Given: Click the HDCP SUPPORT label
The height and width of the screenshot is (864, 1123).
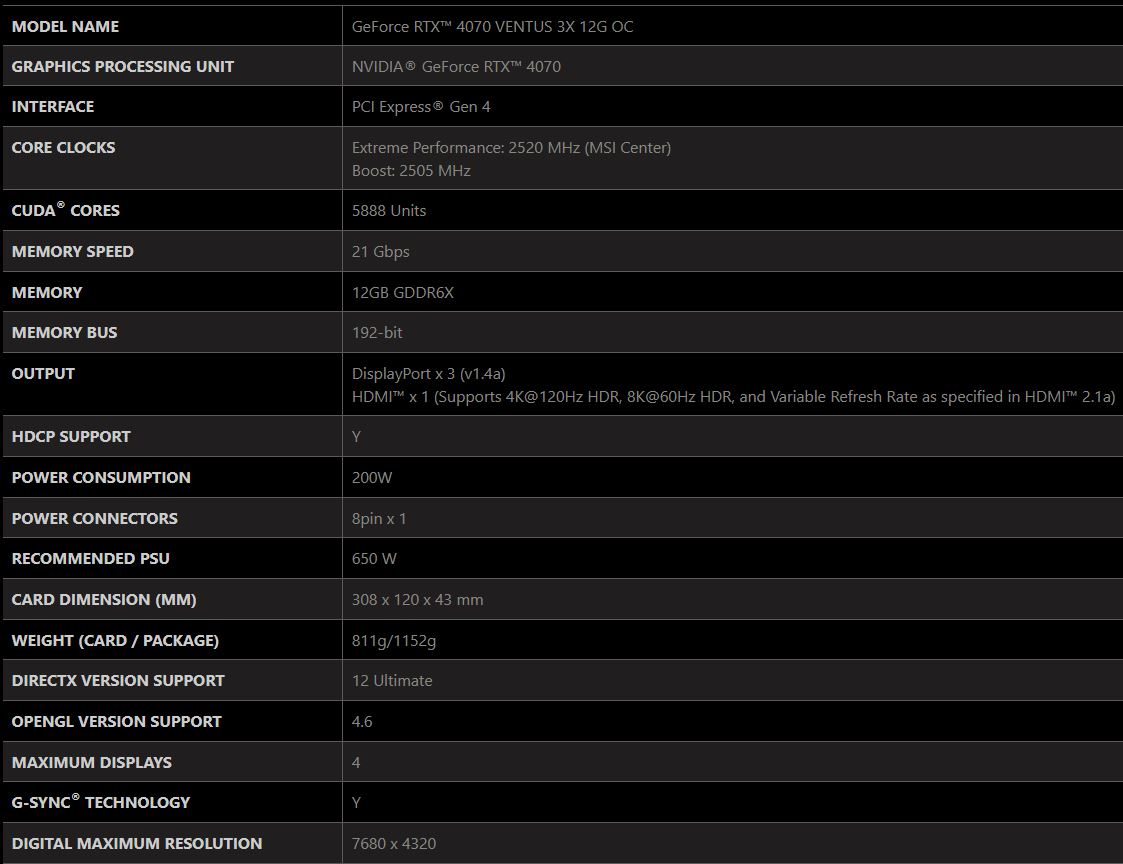Looking at the screenshot, I should (x=71, y=436).
